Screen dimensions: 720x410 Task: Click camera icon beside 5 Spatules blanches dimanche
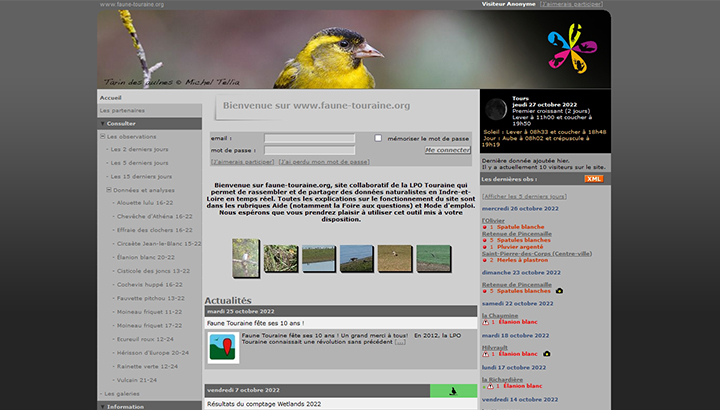click(x=559, y=291)
